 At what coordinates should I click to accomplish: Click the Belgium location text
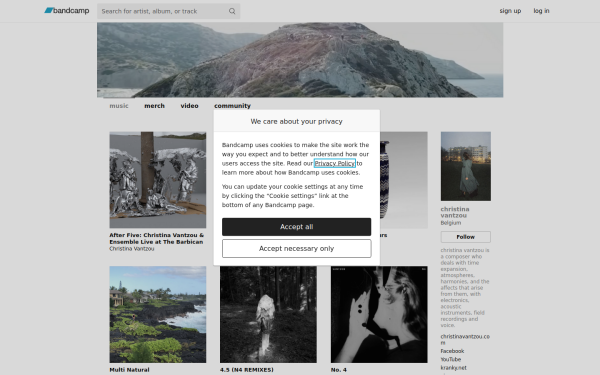click(x=451, y=223)
